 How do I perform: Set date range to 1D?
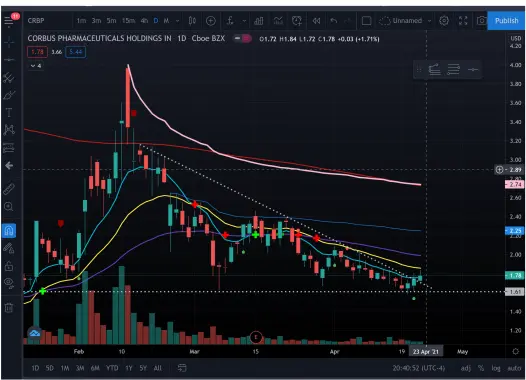click(x=35, y=368)
